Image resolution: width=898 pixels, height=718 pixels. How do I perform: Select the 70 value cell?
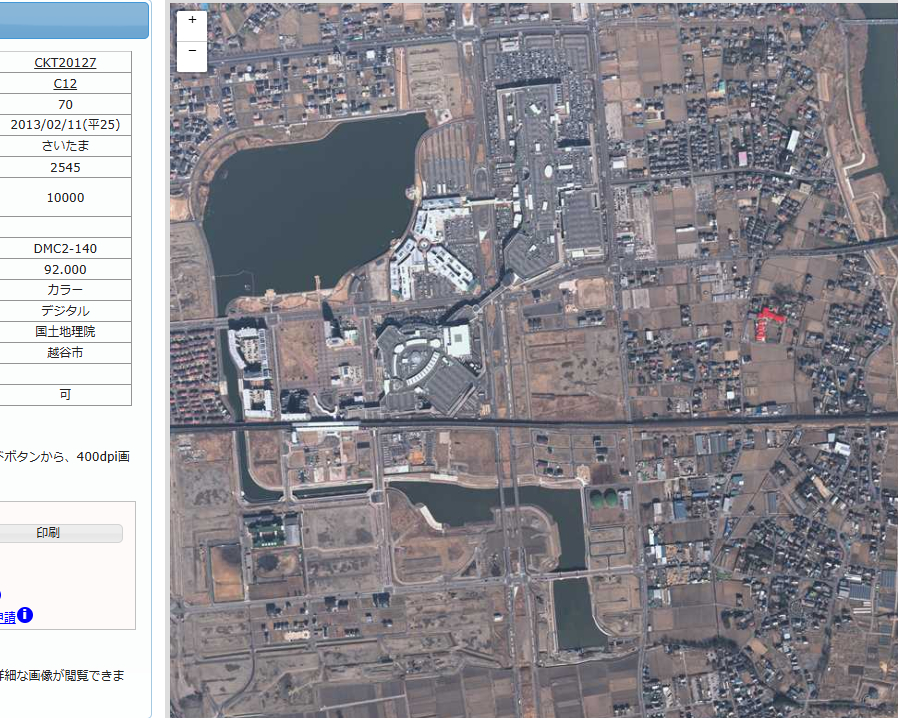tap(65, 104)
